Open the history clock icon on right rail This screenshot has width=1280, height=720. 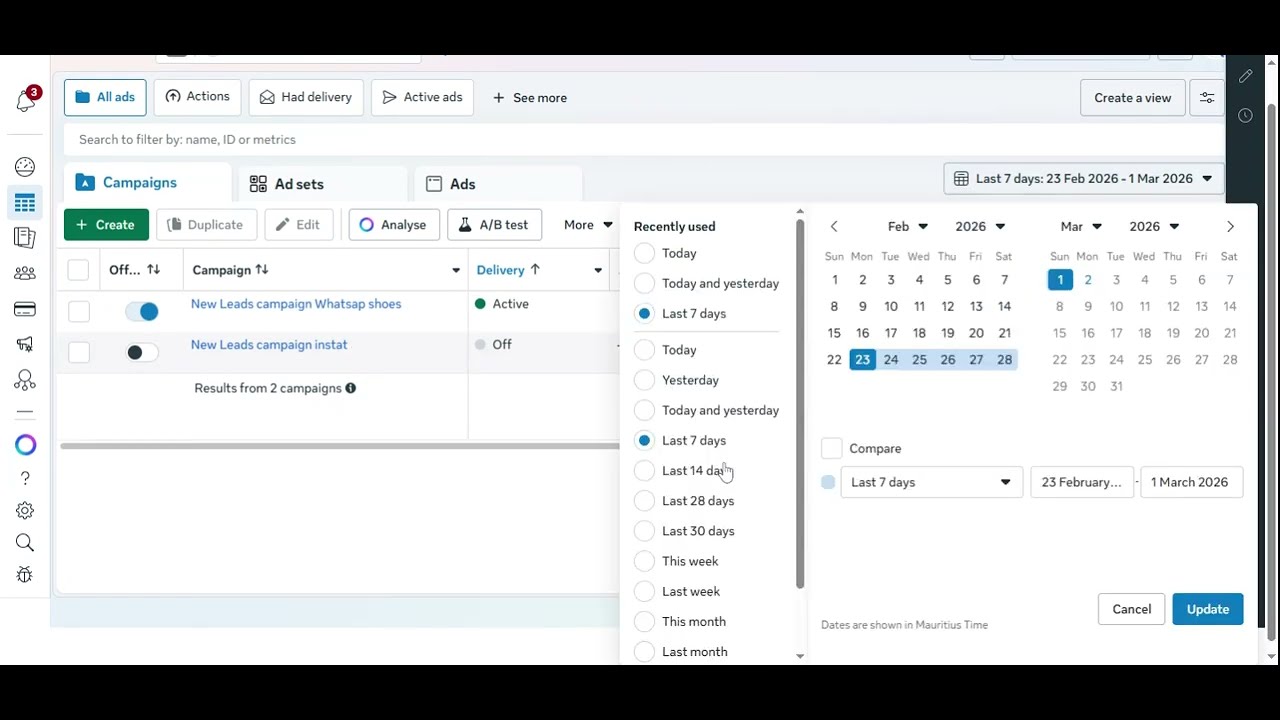1245,116
